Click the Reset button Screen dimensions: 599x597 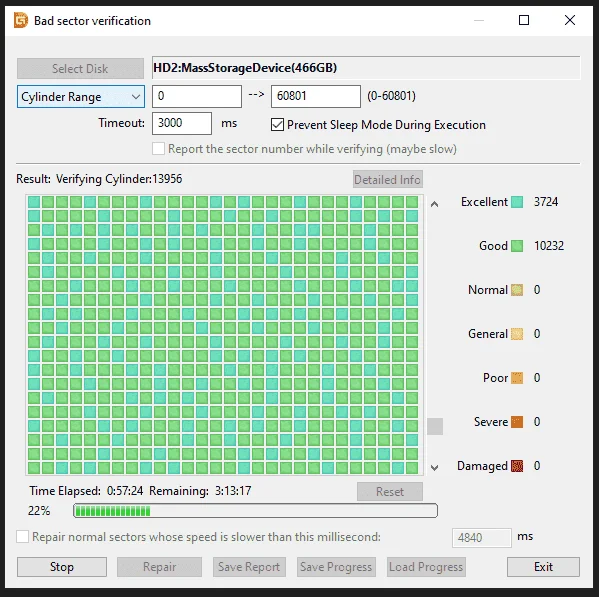click(390, 491)
